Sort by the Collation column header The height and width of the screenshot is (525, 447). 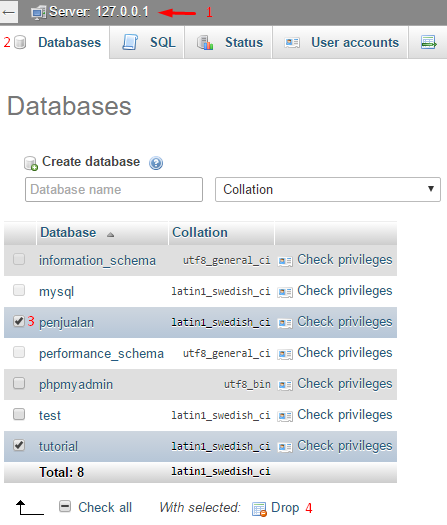(x=200, y=232)
